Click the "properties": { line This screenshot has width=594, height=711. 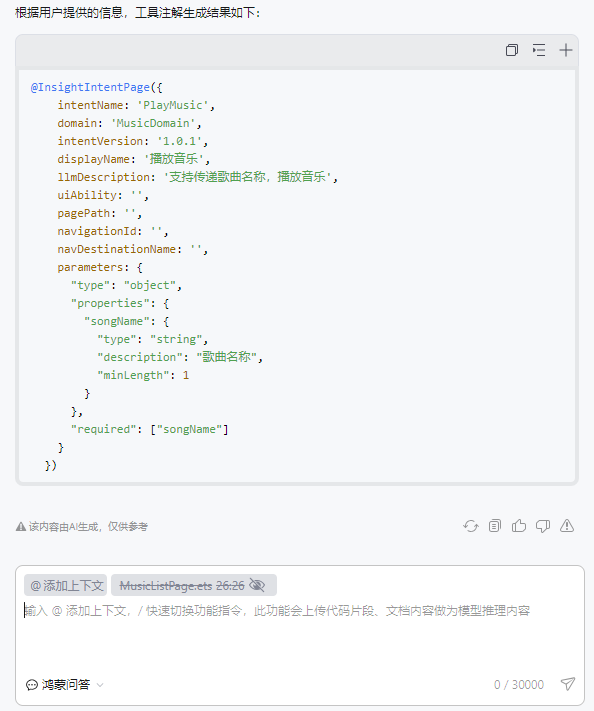coord(120,303)
